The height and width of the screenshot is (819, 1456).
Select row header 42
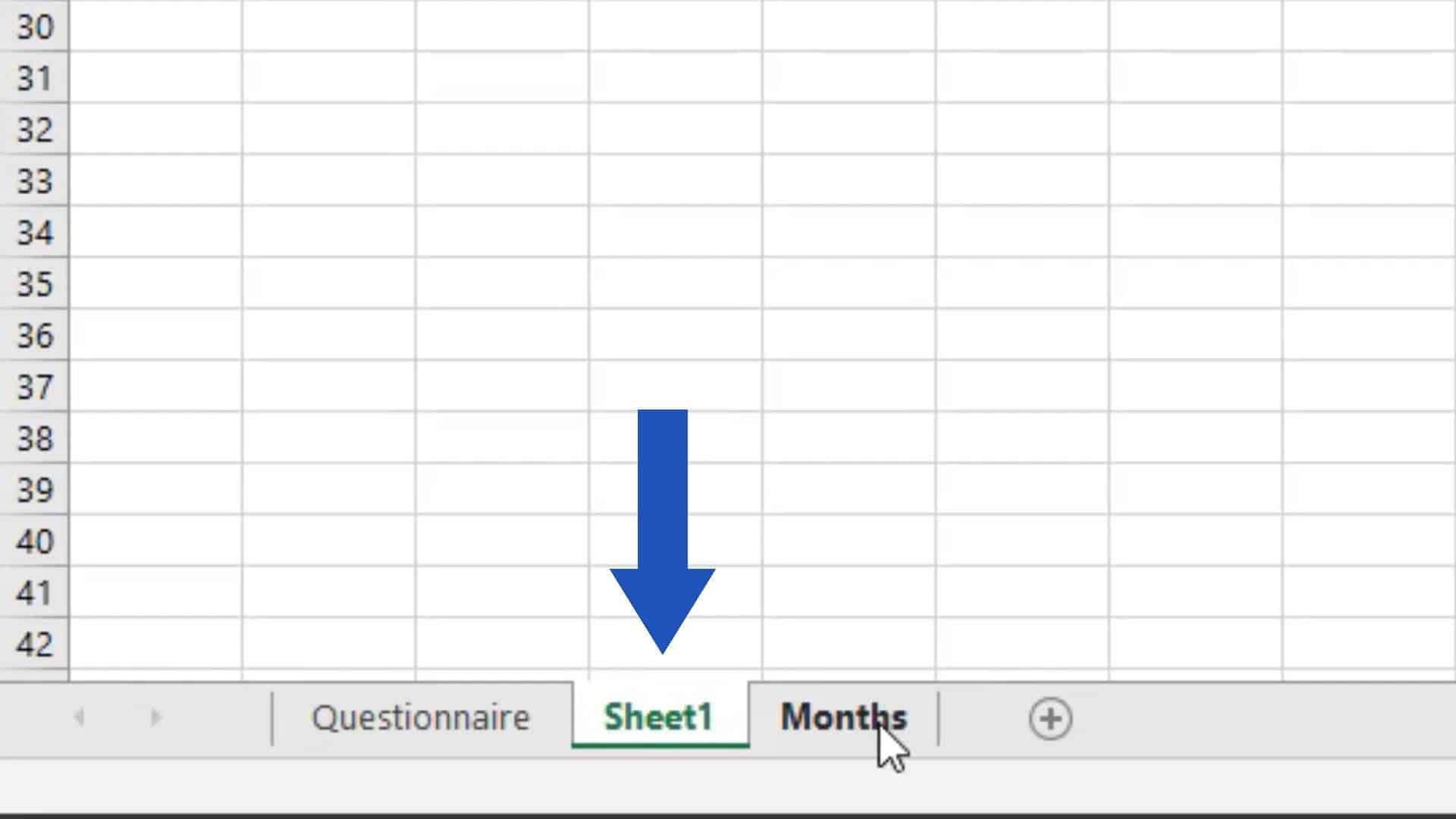[33, 645]
